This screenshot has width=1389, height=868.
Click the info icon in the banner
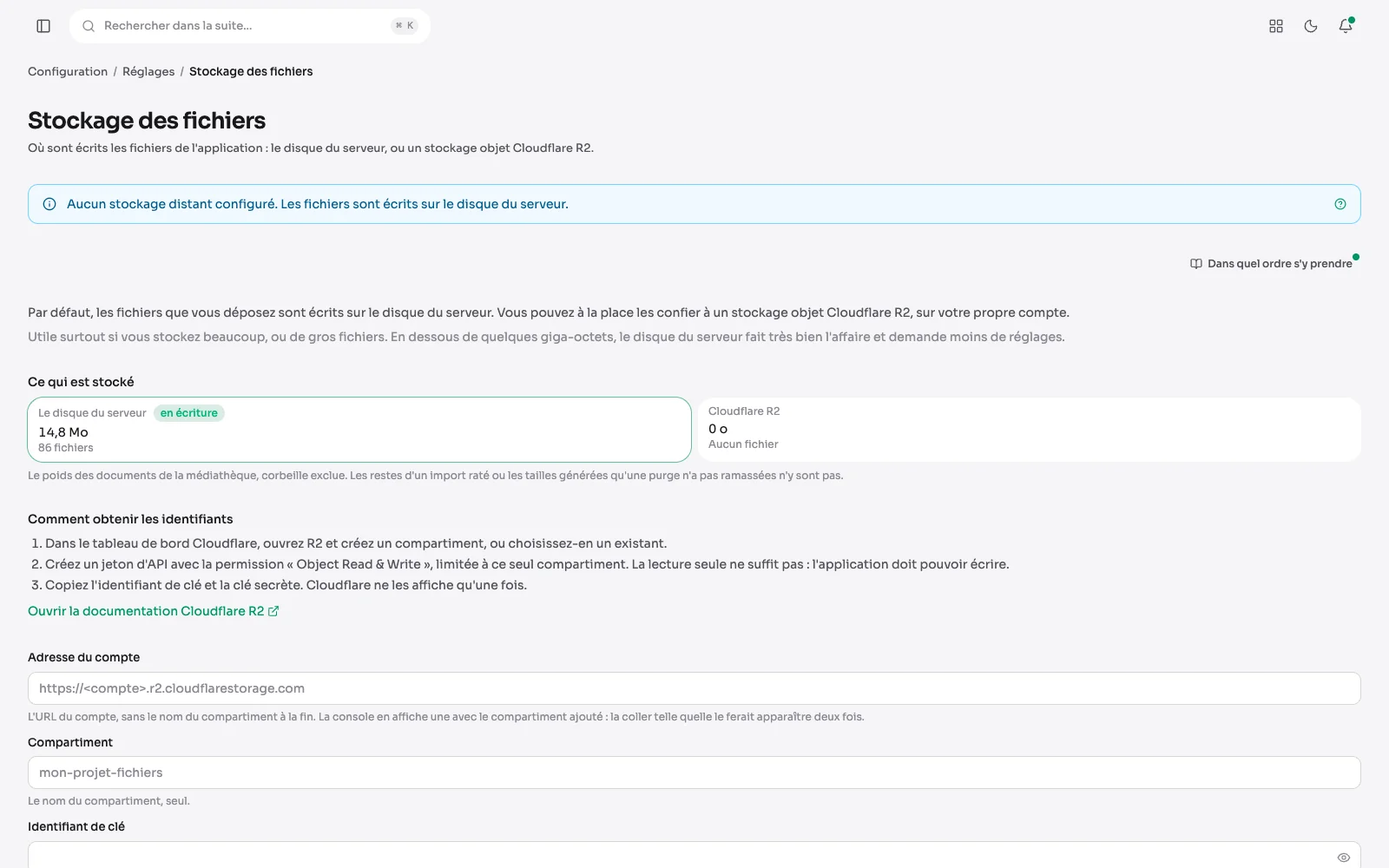pyautogui.click(x=49, y=204)
